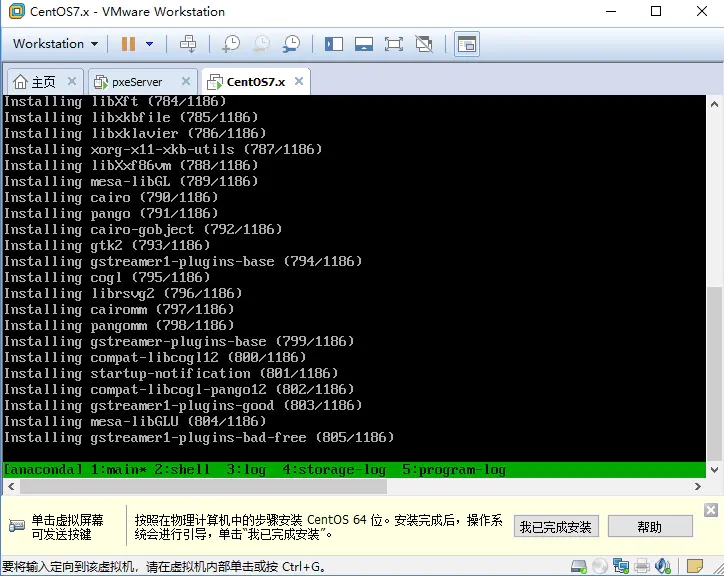This screenshot has height=576, width=724.
Task: Switch to Unity mode
Action: (x=424, y=44)
